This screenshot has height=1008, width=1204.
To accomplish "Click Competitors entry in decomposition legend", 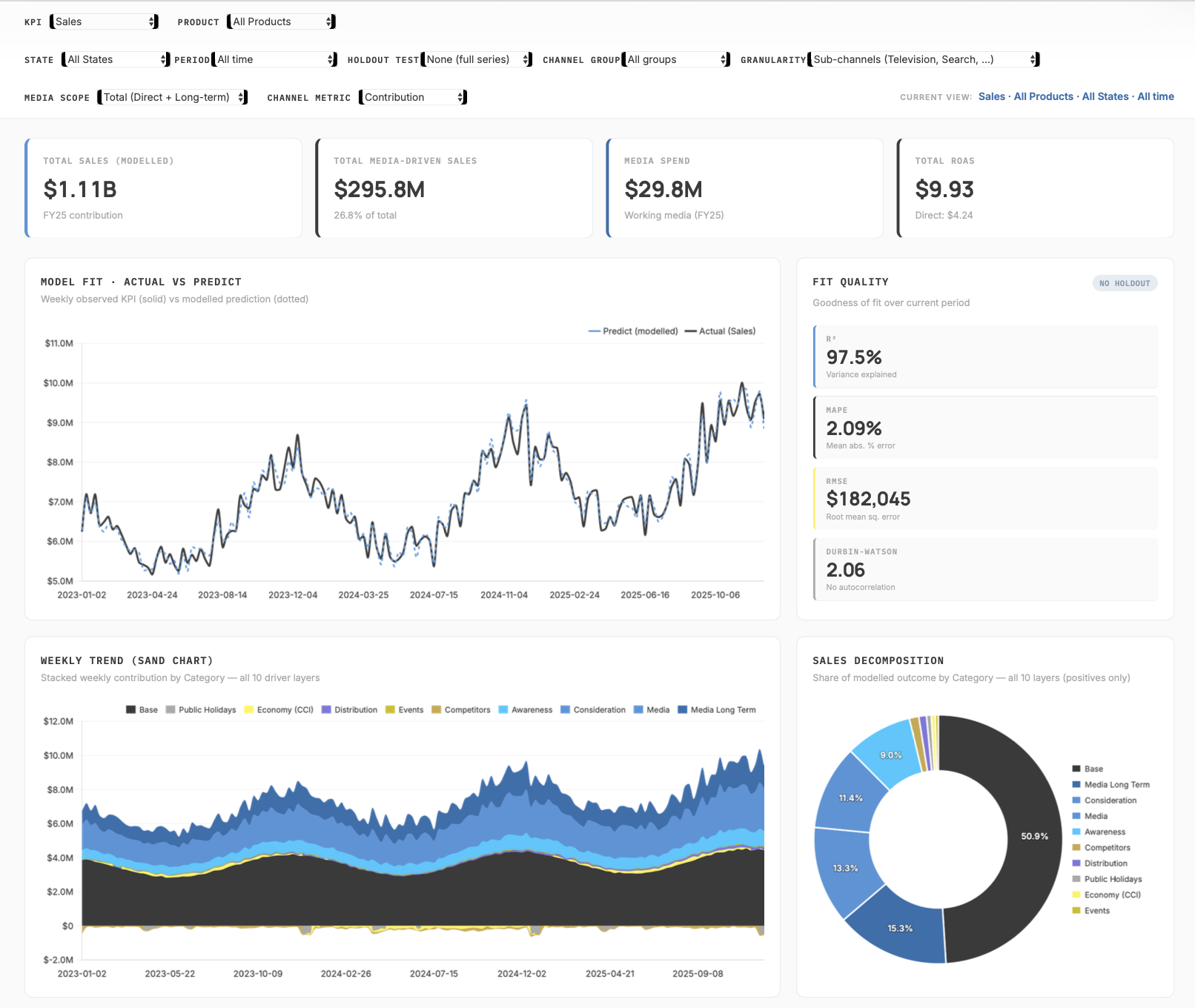I will (x=1101, y=847).
